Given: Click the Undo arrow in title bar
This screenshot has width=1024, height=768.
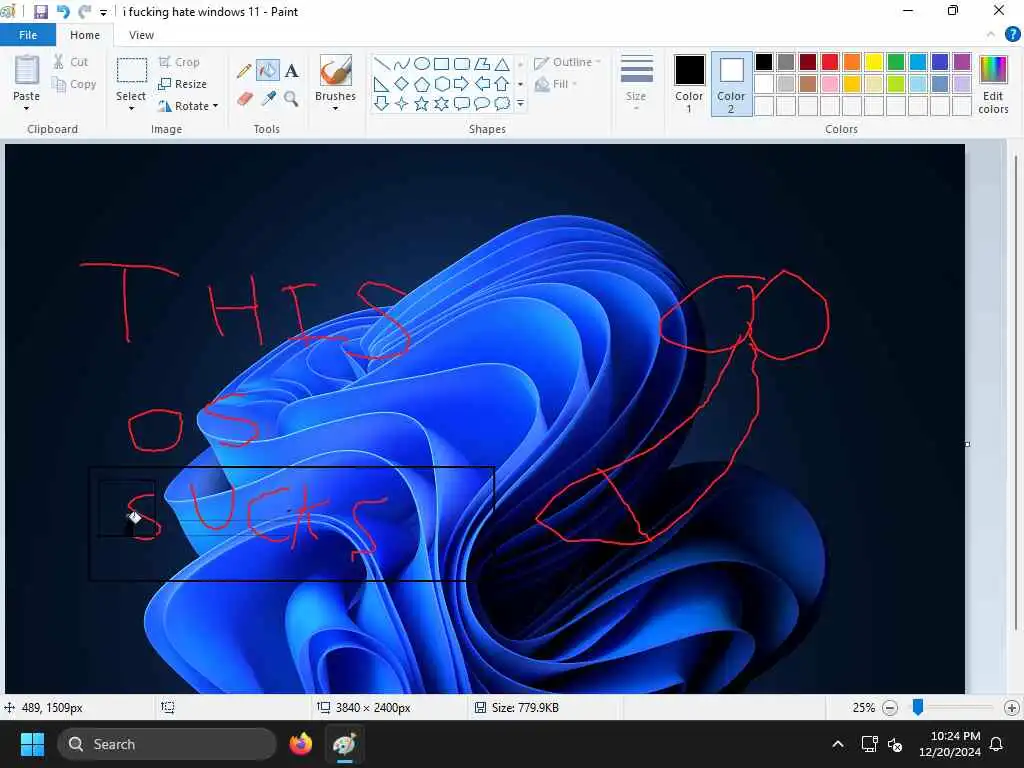Looking at the screenshot, I should click(x=63, y=12).
